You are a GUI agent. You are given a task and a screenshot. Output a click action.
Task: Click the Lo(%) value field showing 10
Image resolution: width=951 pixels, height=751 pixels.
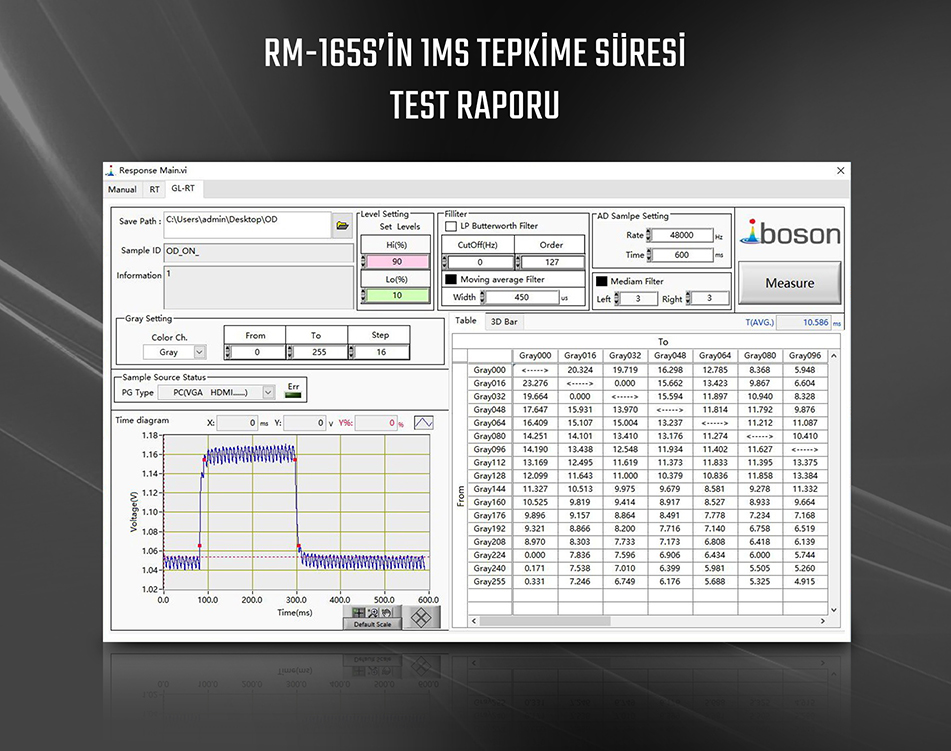[397, 296]
